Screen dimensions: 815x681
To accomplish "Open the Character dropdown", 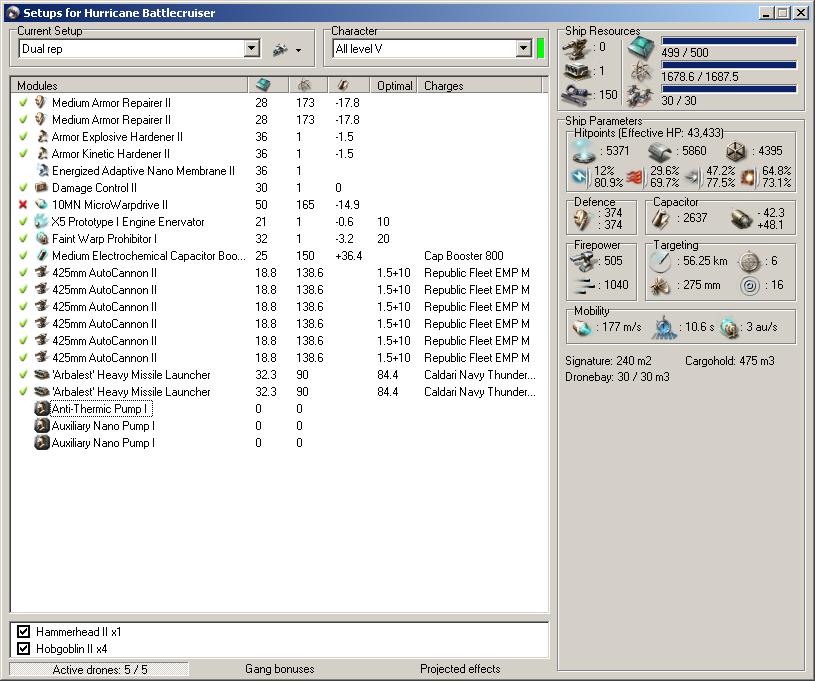I will tap(523, 49).
